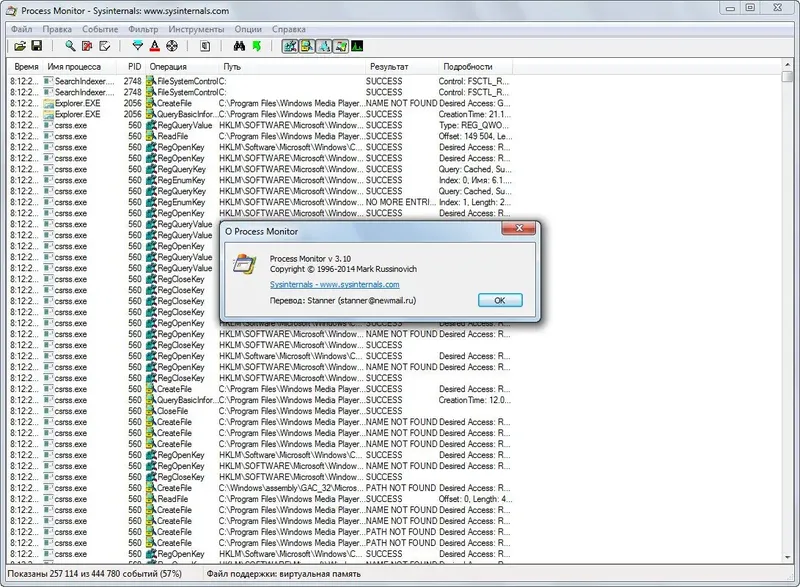Click the 'Index: 1, Length: 2...' detail cell

point(475,202)
